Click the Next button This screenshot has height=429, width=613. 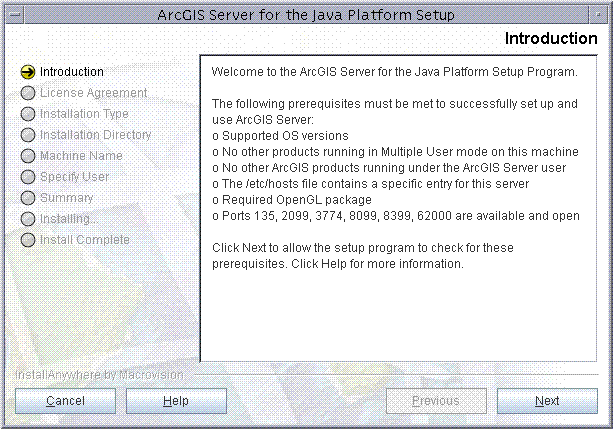[547, 401]
